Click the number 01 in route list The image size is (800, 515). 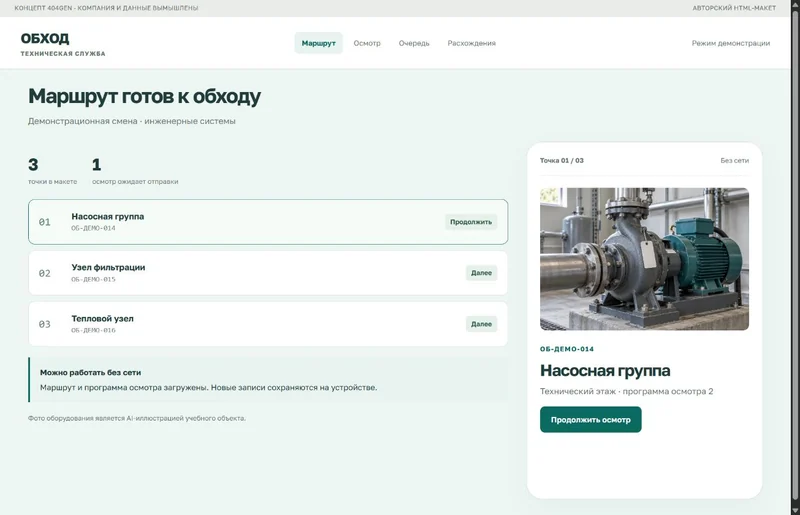pos(45,222)
